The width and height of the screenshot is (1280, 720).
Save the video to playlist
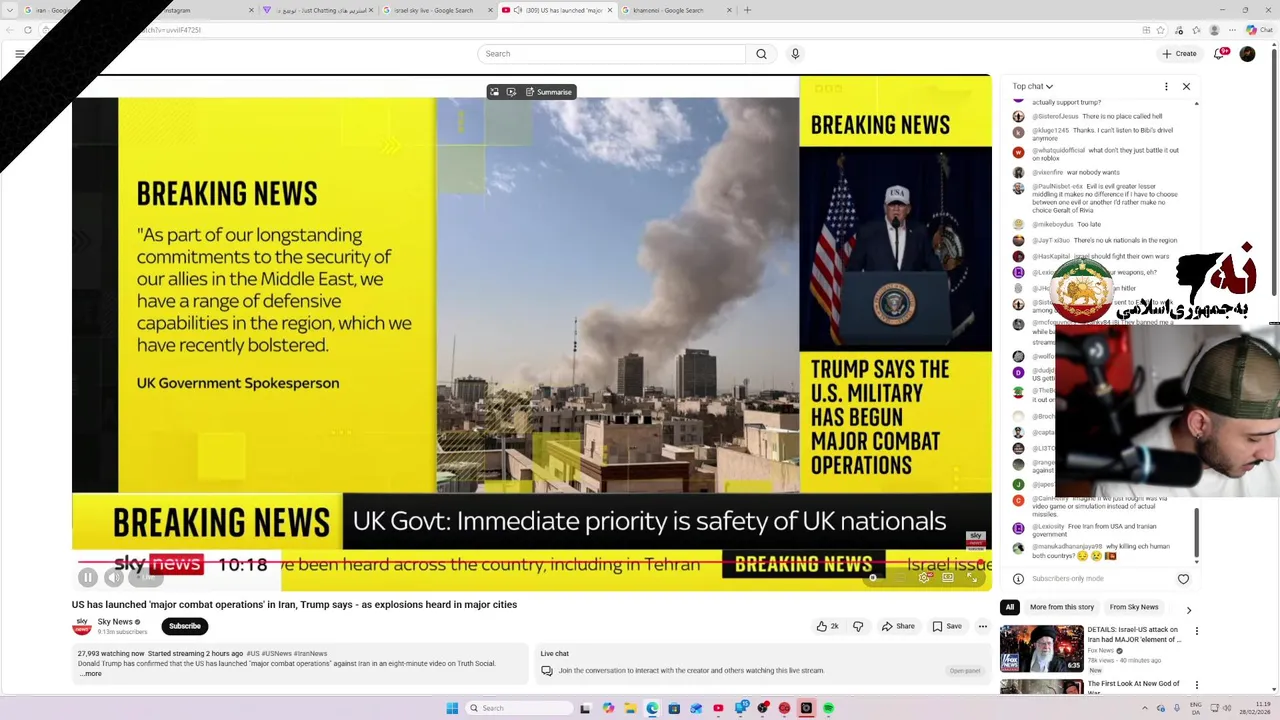coord(947,626)
